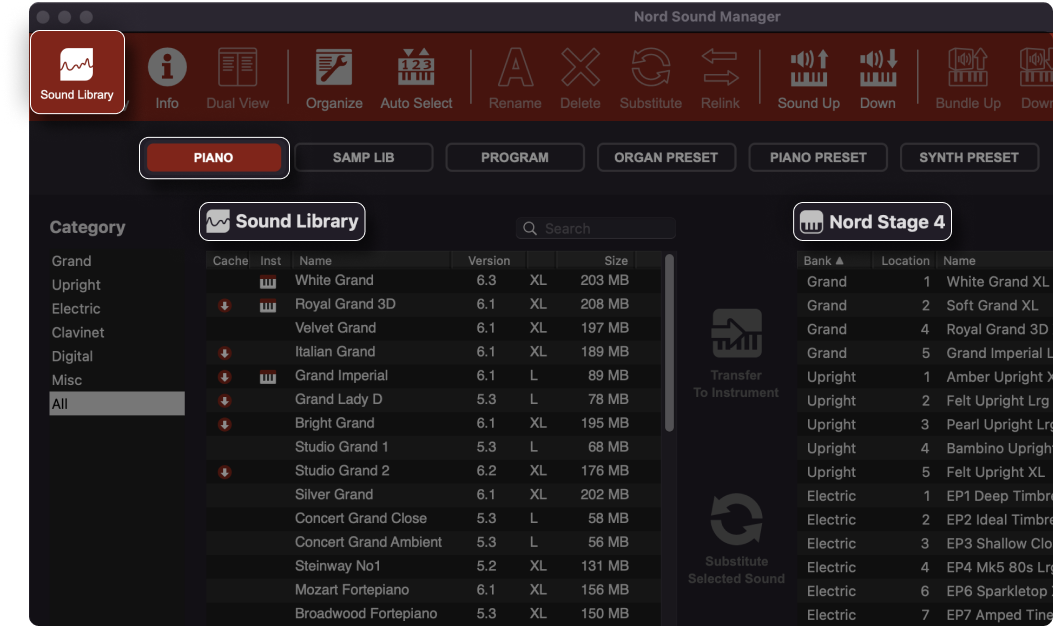Click the Bright Grand cache download icon
The image size is (1053, 626).
pyautogui.click(x=225, y=424)
